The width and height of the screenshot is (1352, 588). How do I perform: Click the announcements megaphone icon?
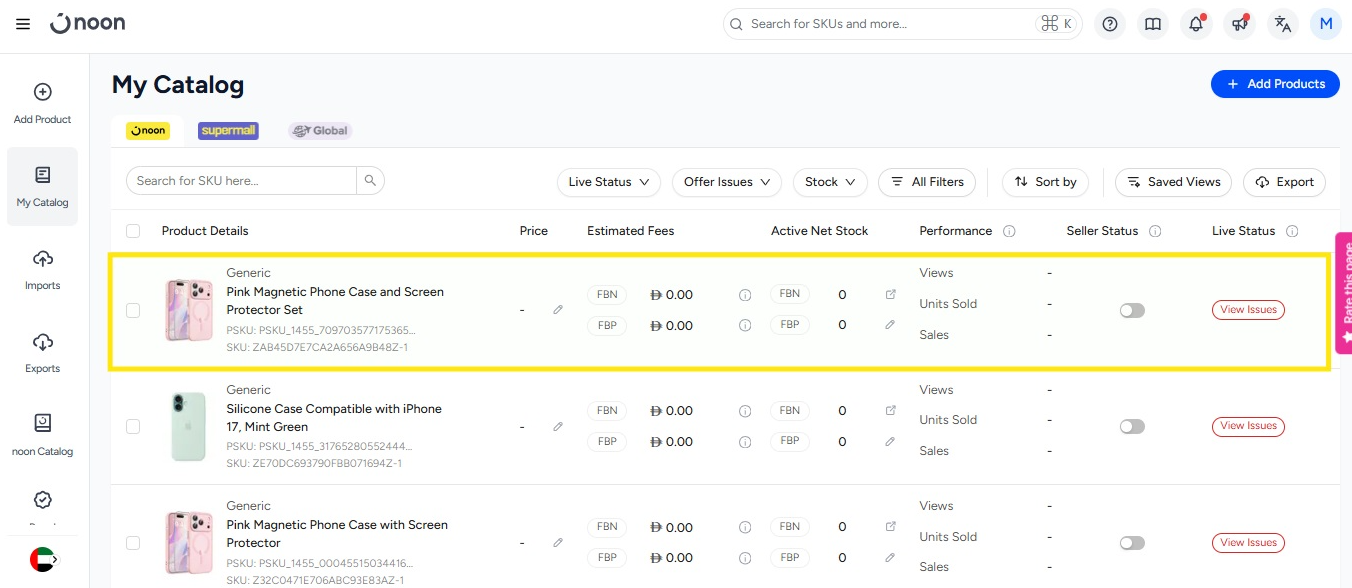click(1239, 24)
